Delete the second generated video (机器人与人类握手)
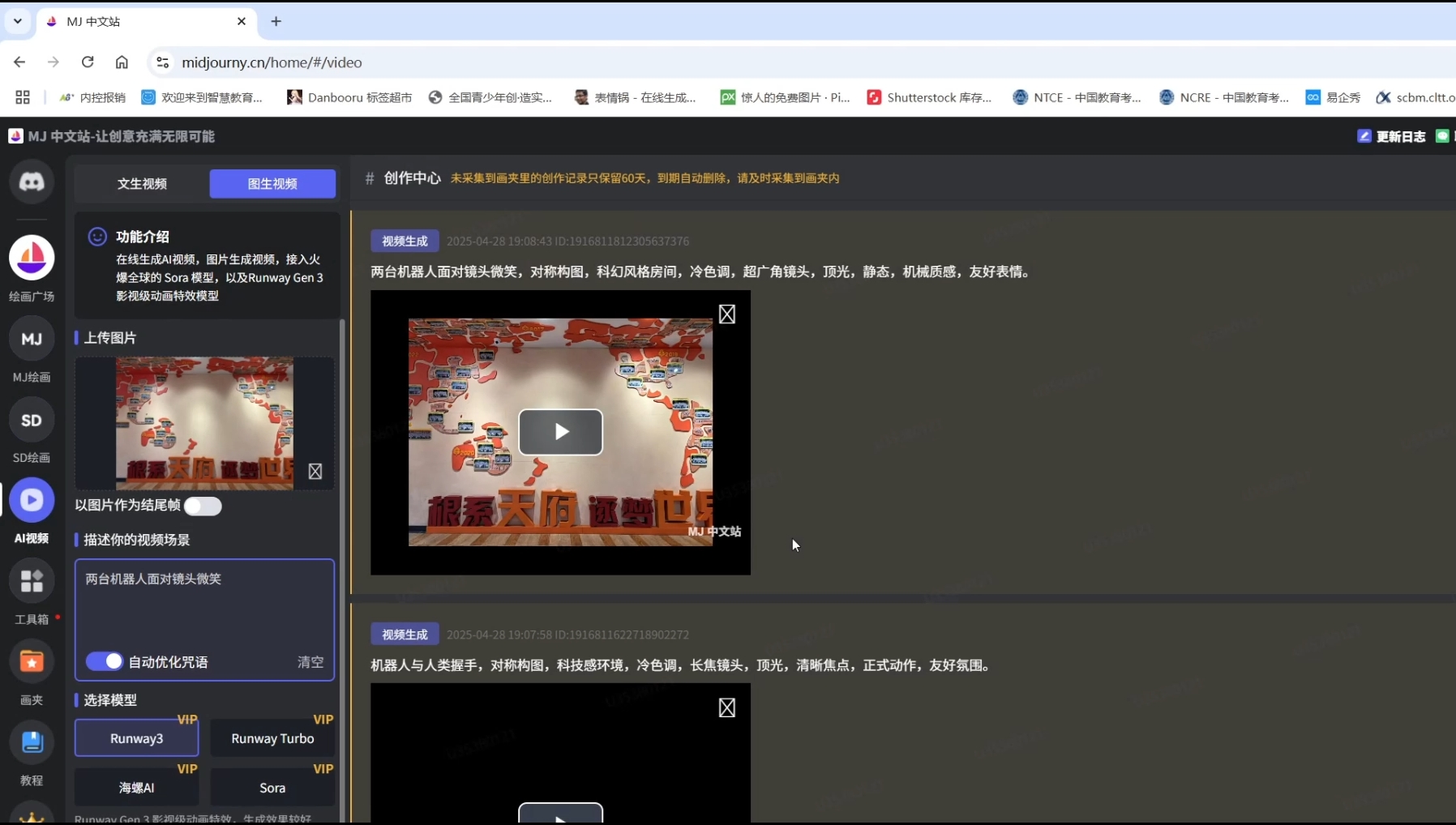The image size is (1456, 825). (727, 707)
